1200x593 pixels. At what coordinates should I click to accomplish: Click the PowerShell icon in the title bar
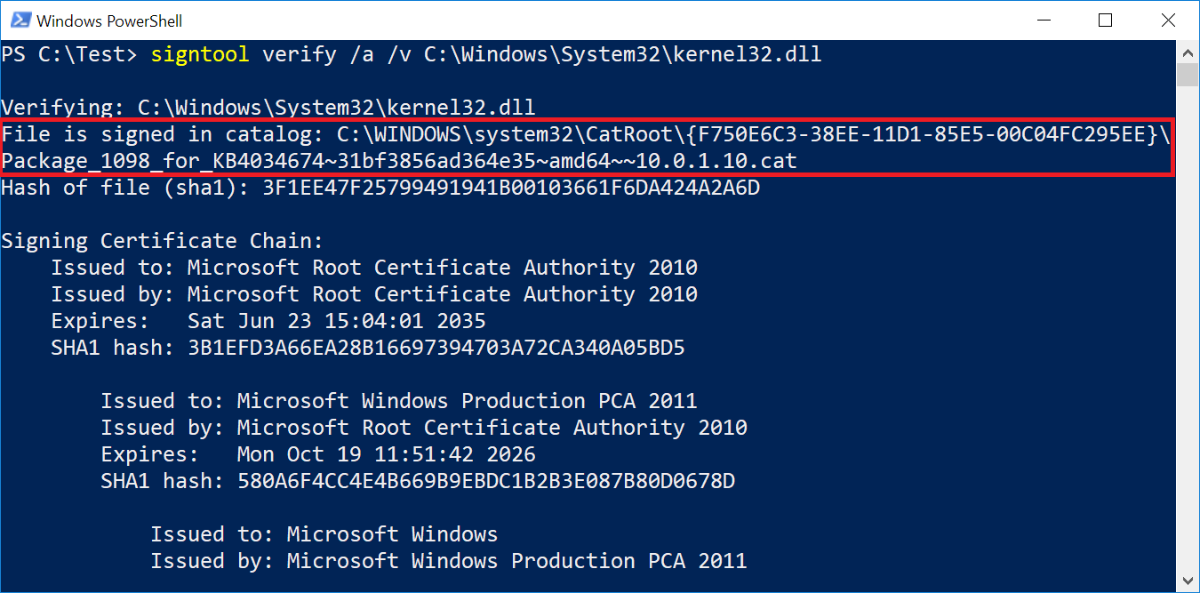[18, 20]
